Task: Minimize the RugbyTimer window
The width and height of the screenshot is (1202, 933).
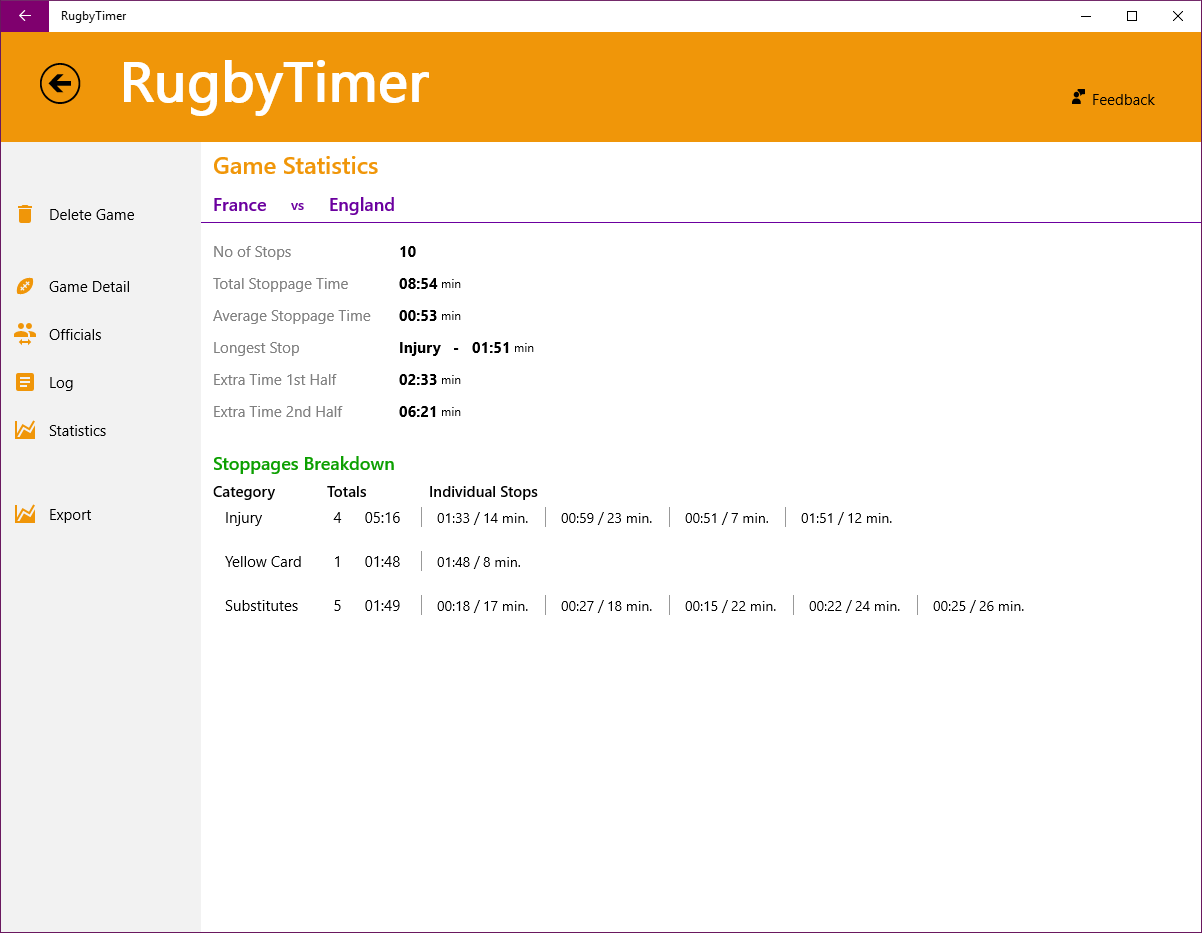Action: pyautogui.click(x=1086, y=16)
